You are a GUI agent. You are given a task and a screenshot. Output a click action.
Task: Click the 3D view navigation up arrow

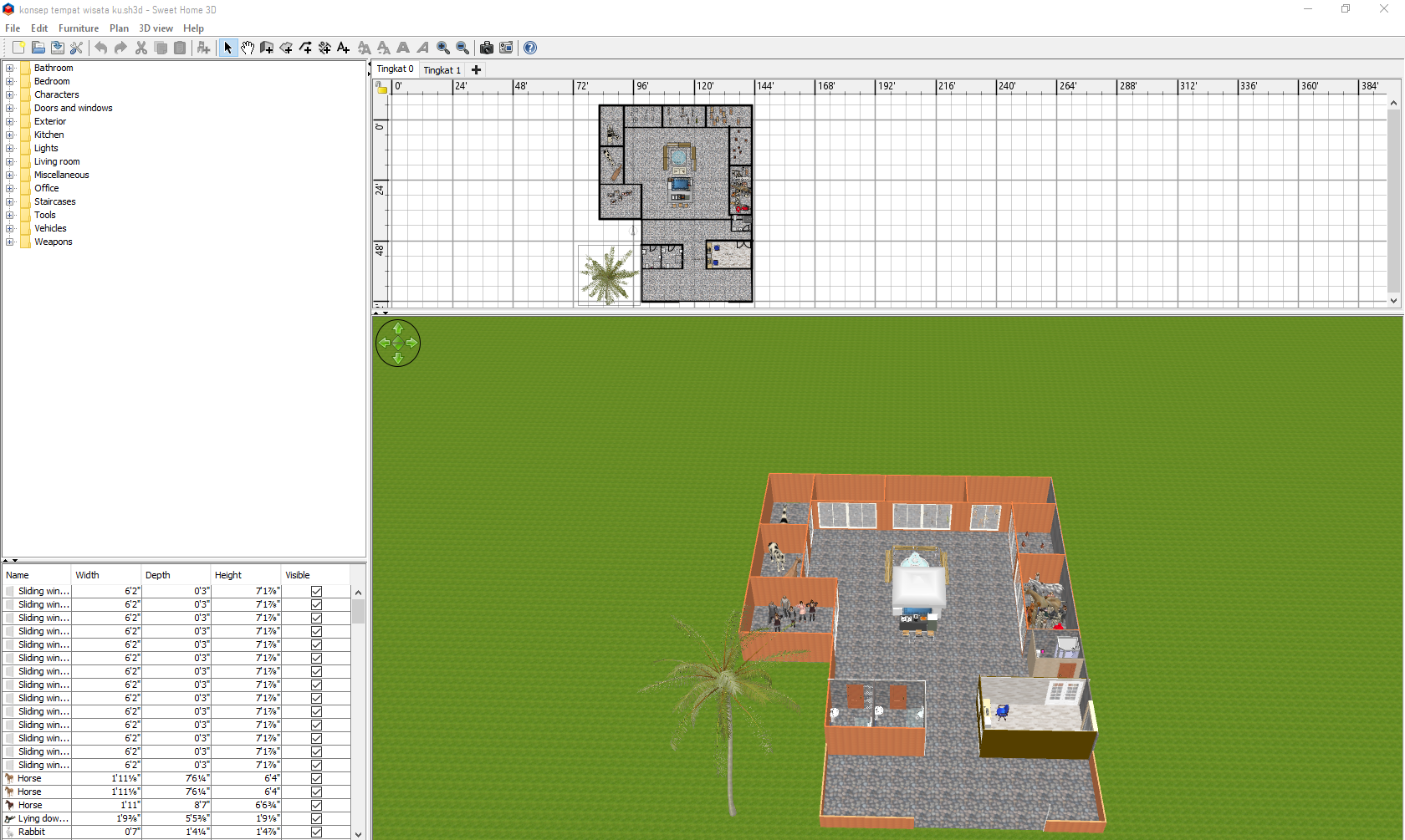tap(398, 329)
